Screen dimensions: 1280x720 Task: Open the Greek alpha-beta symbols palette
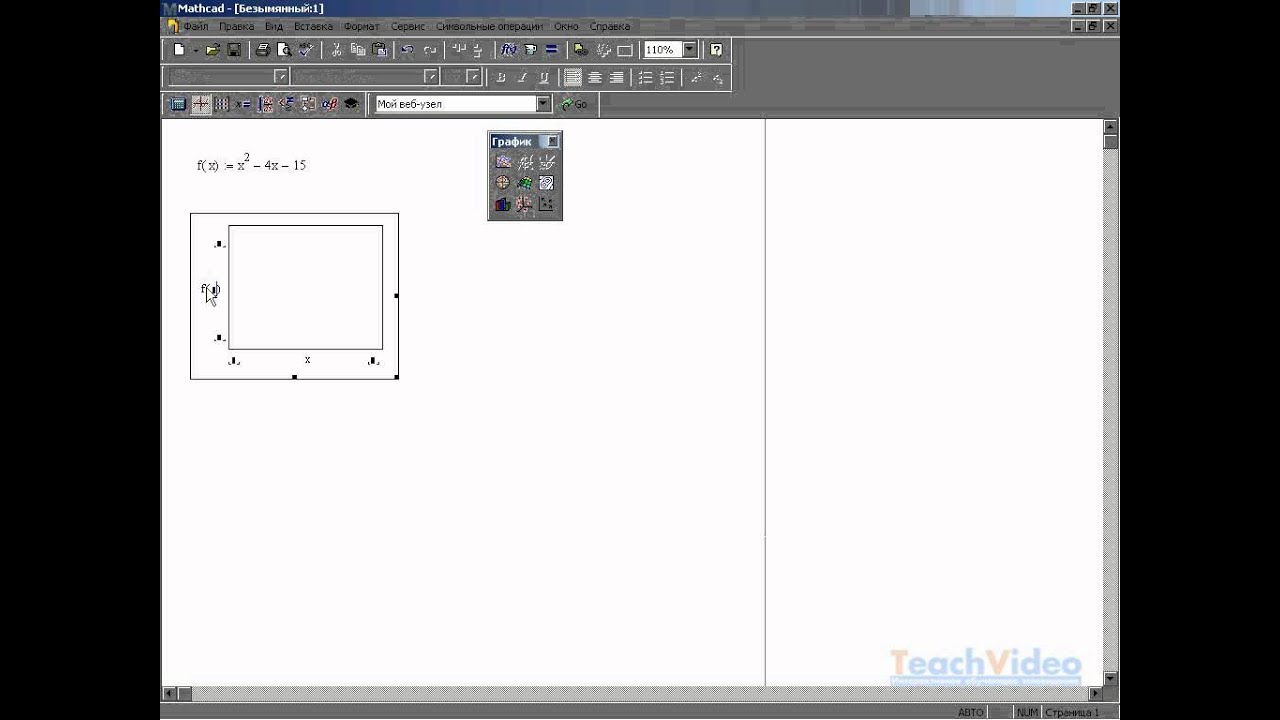[329, 104]
